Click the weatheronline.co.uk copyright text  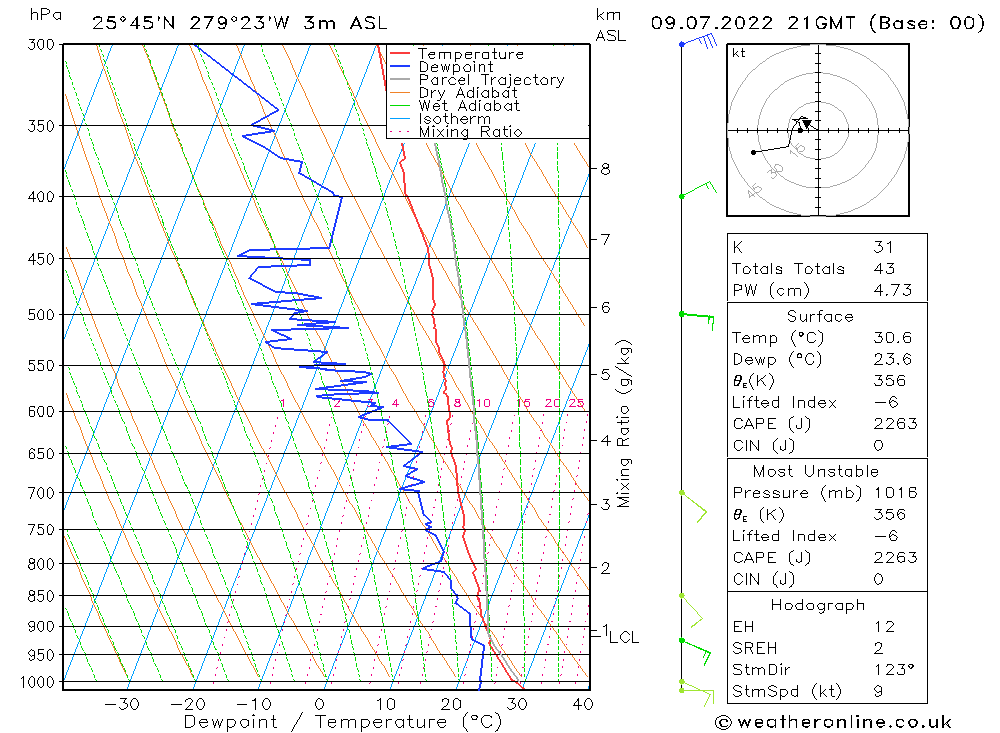pos(834,722)
